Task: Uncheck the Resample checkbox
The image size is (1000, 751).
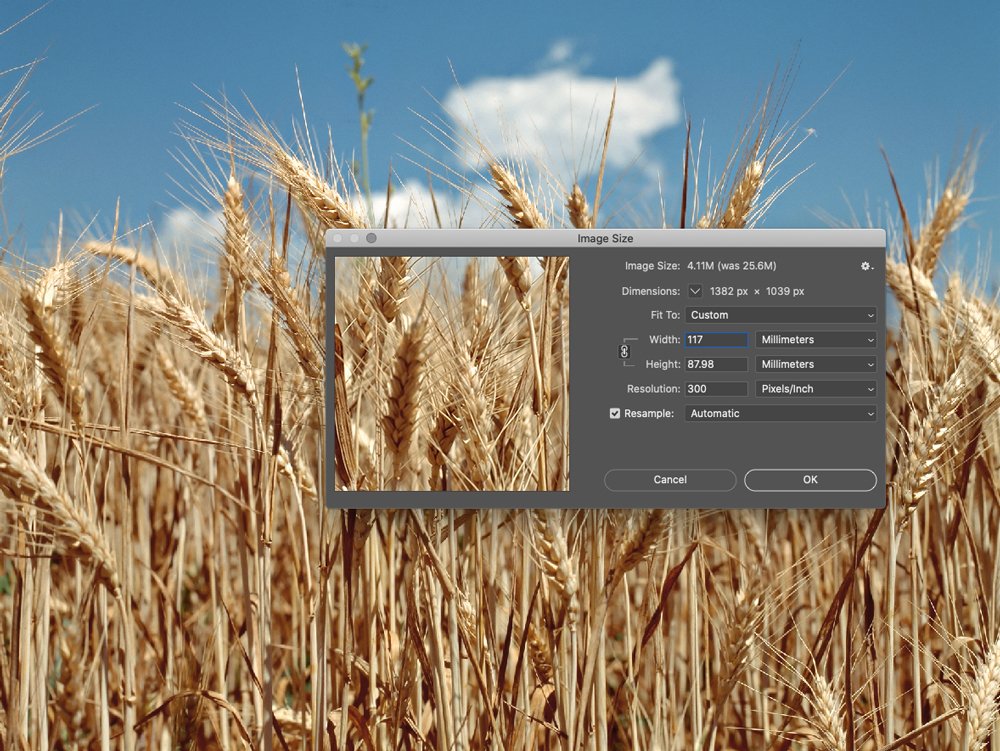Action: 615,414
